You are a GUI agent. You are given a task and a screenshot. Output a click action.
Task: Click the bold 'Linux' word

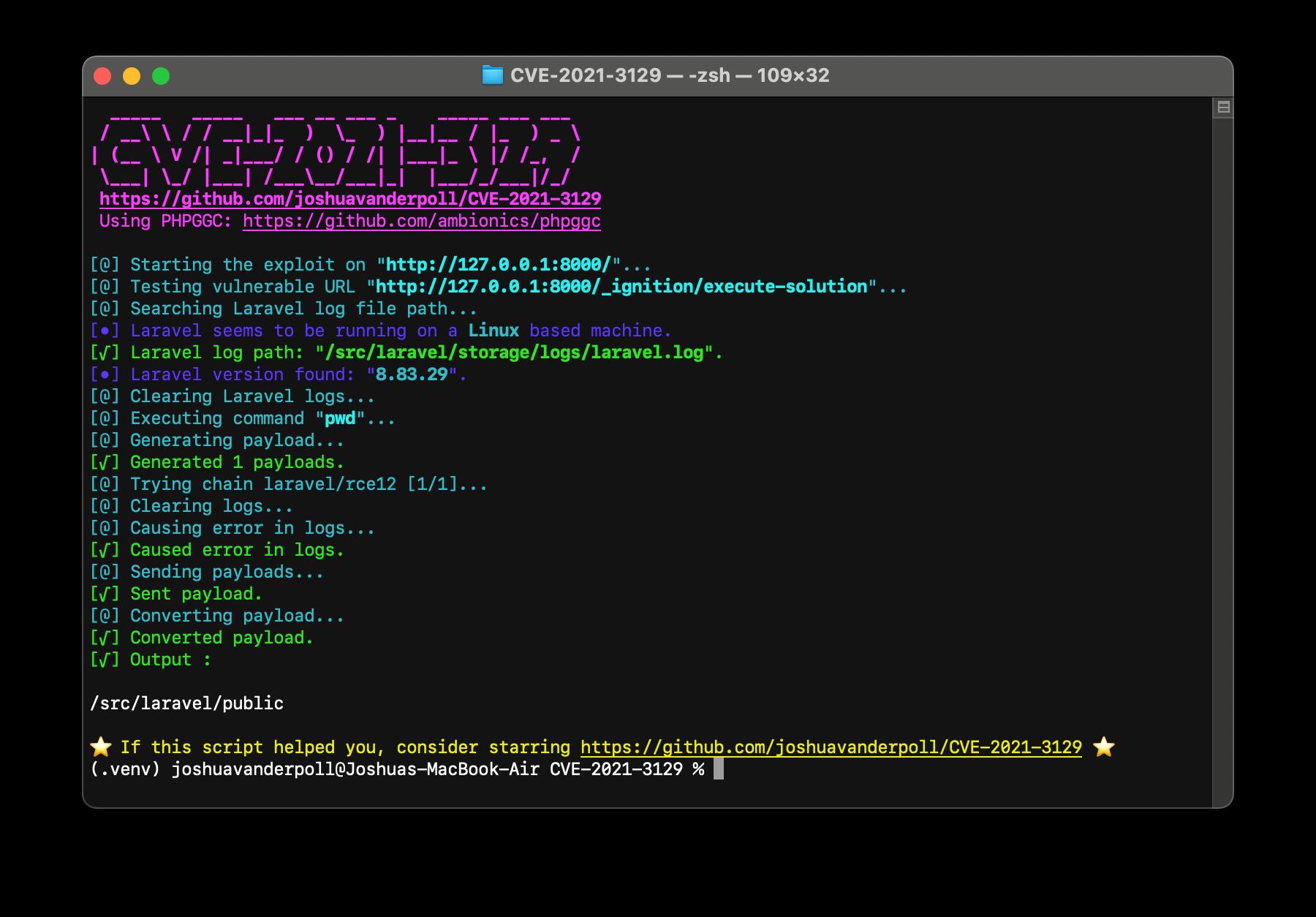pyautogui.click(x=494, y=331)
